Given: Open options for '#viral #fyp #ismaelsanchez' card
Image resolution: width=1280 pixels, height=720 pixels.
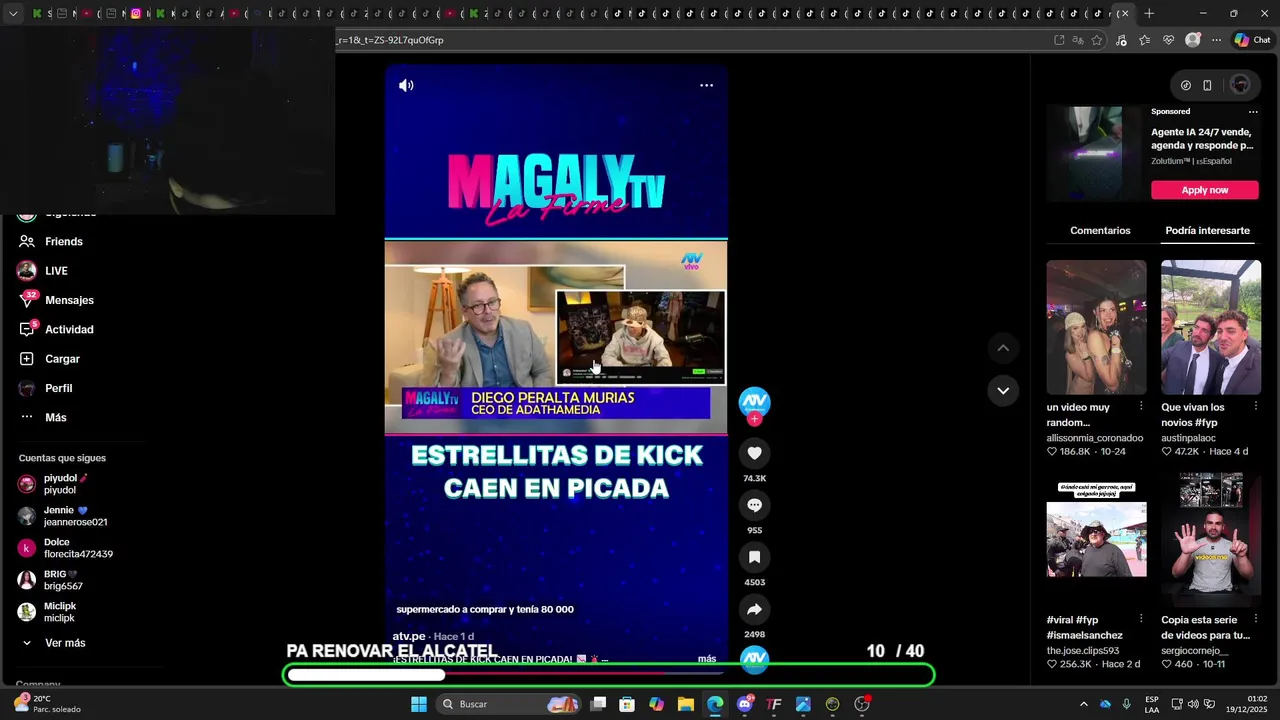Looking at the screenshot, I should (x=1141, y=619).
